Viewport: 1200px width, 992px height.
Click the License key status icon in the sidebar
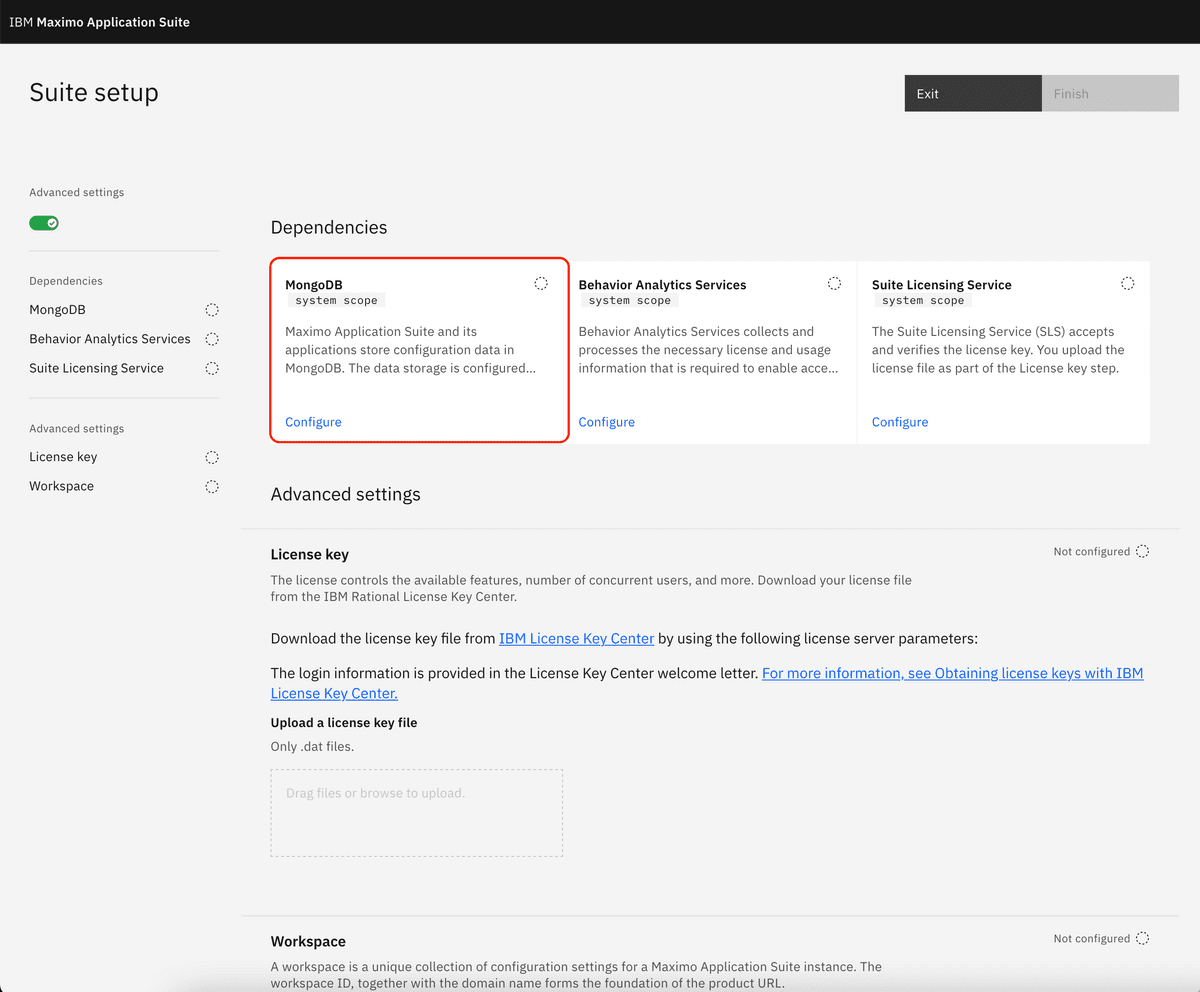(x=211, y=457)
